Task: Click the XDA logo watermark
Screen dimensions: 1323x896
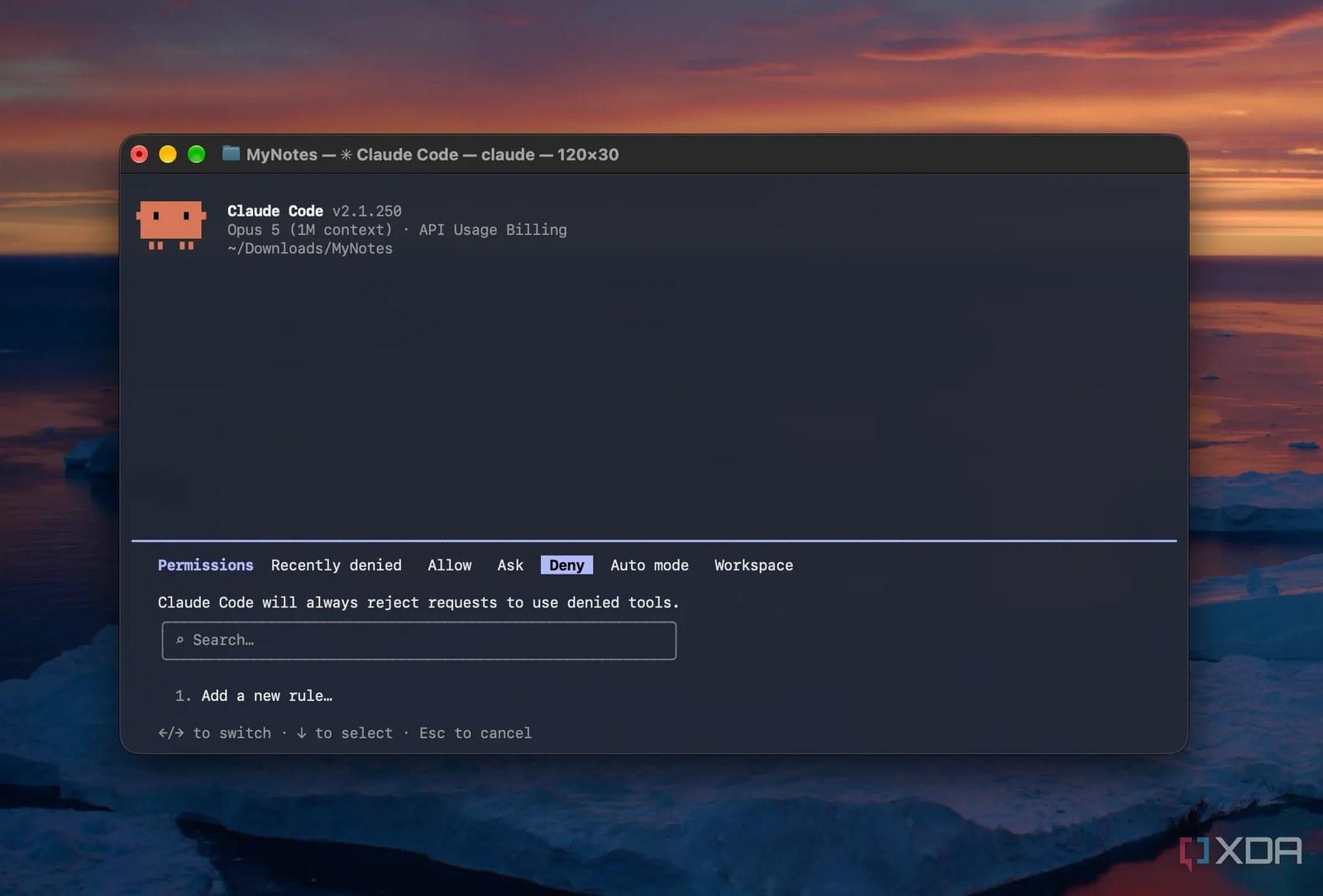Action: [1239, 851]
